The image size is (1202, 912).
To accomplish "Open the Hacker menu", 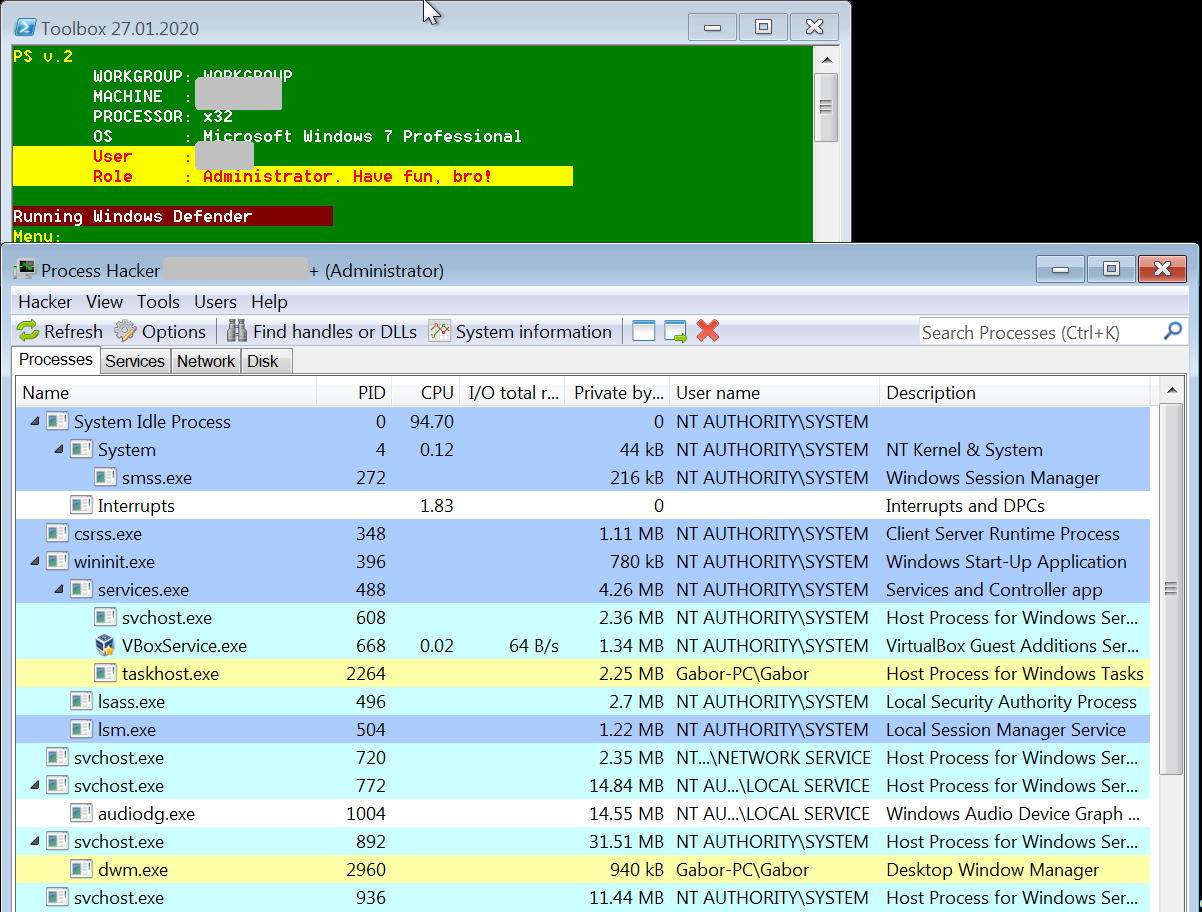I will (45, 302).
